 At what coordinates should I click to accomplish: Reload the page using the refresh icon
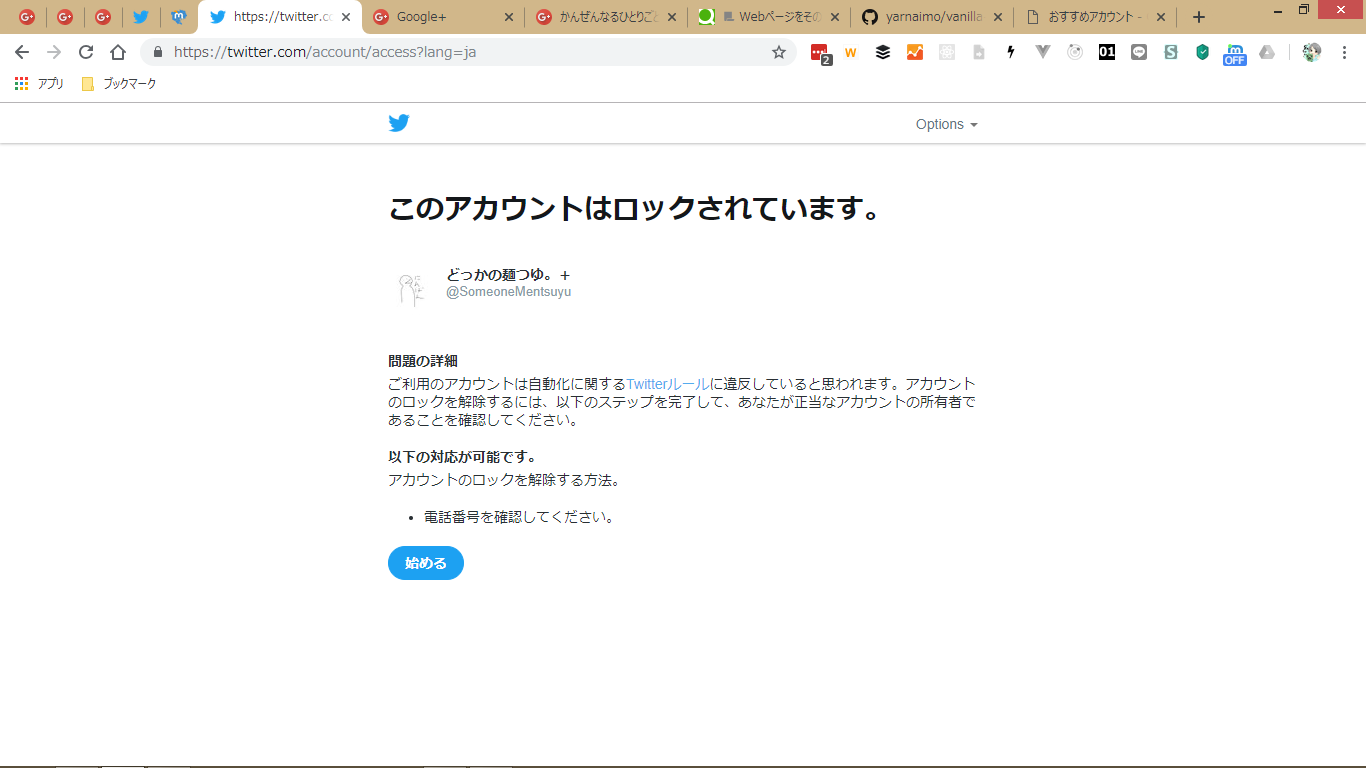[x=86, y=52]
